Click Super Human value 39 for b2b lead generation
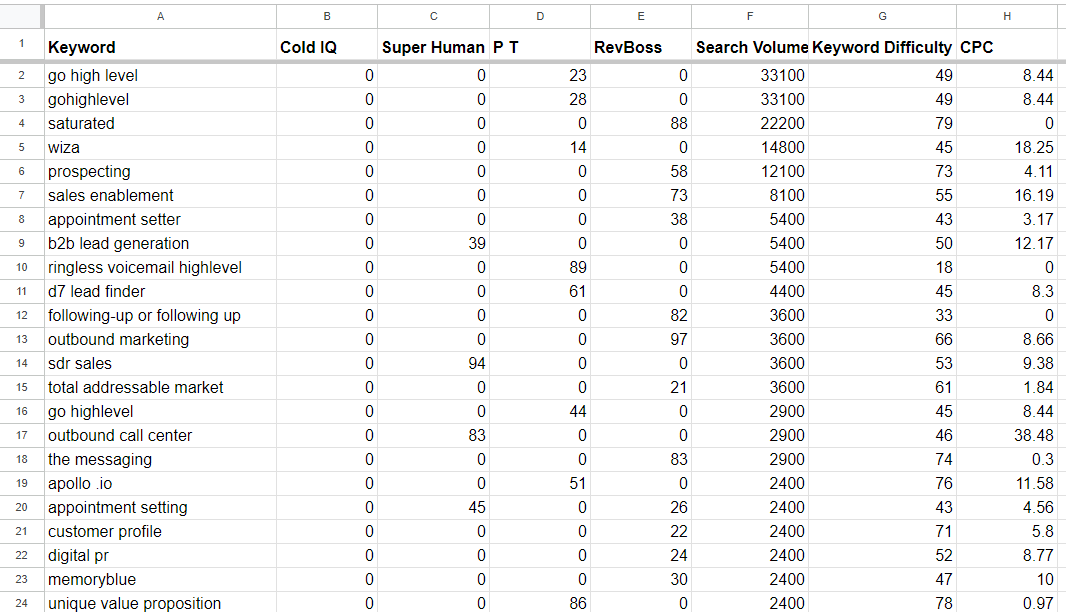Image resolution: width=1066 pixels, height=612 pixels. (434, 243)
